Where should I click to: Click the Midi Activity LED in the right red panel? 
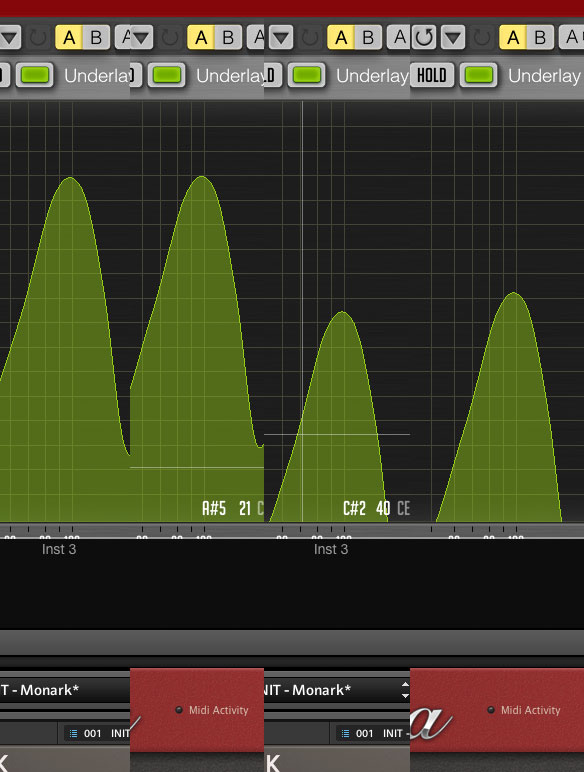[x=490, y=710]
